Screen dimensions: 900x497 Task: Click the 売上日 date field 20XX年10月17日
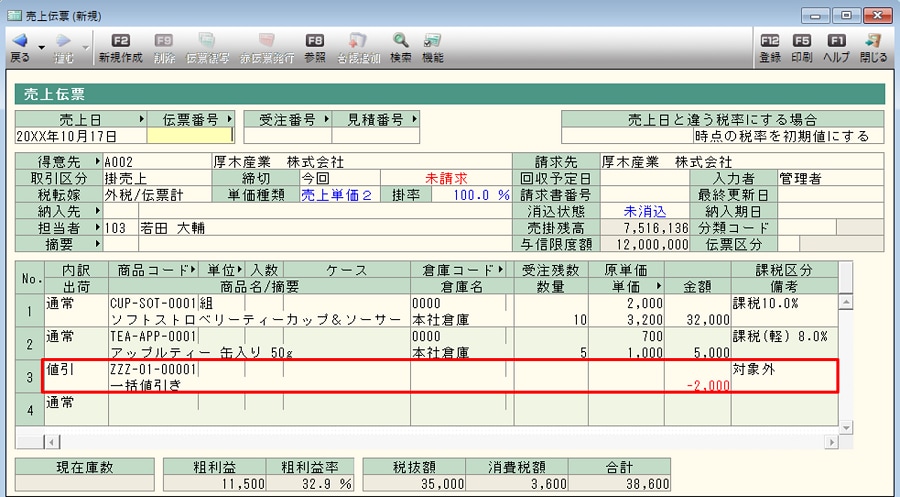point(81,135)
